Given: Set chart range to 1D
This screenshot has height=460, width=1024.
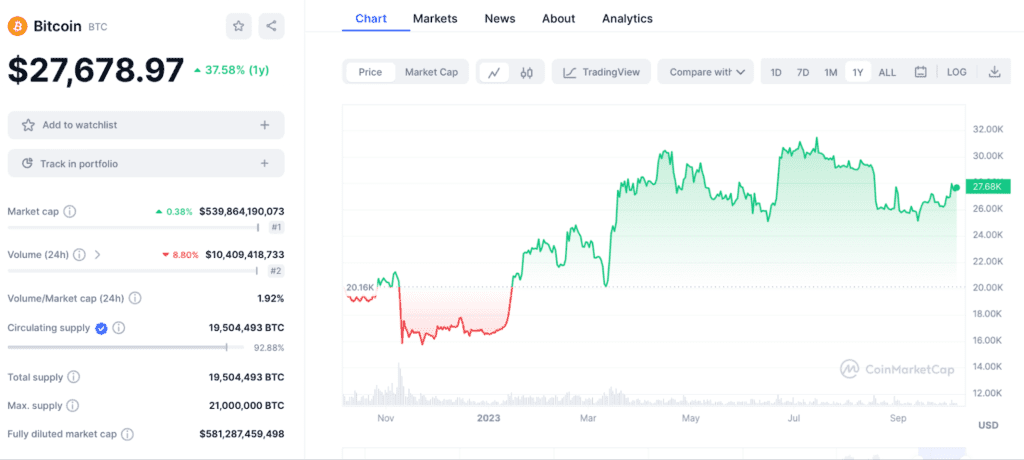Looking at the screenshot, I should click(776, 73).
